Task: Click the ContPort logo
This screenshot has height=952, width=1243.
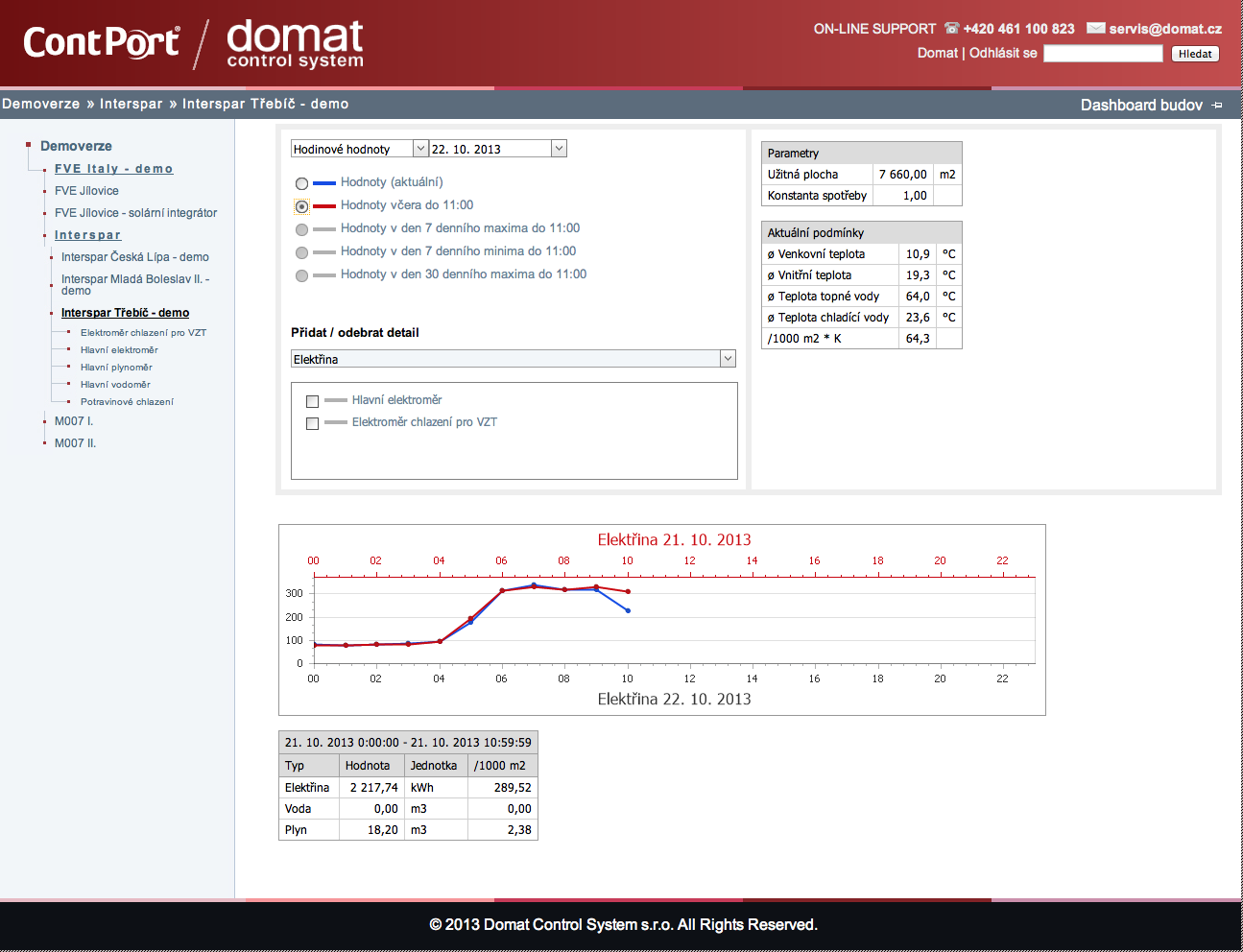Action: point(101,42)
